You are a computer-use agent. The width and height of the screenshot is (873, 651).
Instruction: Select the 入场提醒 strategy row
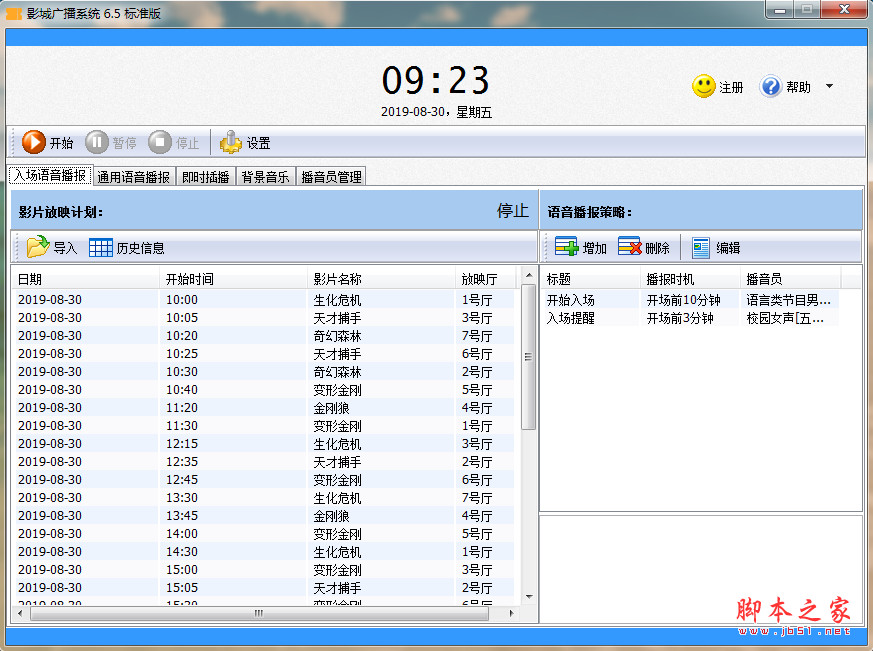(571, 318)
